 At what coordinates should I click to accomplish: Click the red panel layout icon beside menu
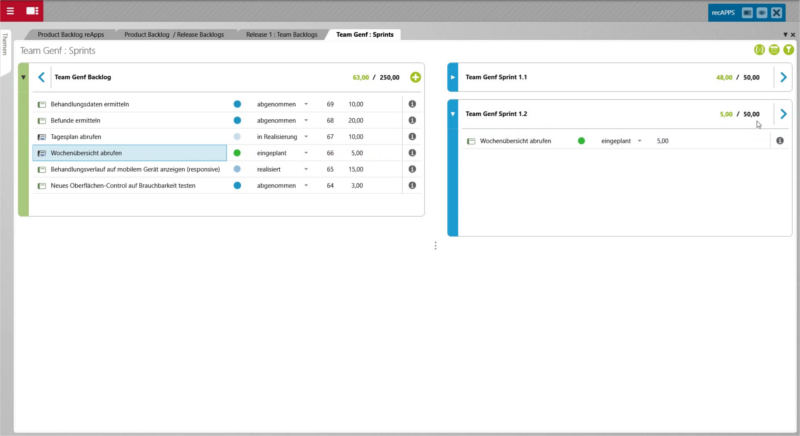33,10
